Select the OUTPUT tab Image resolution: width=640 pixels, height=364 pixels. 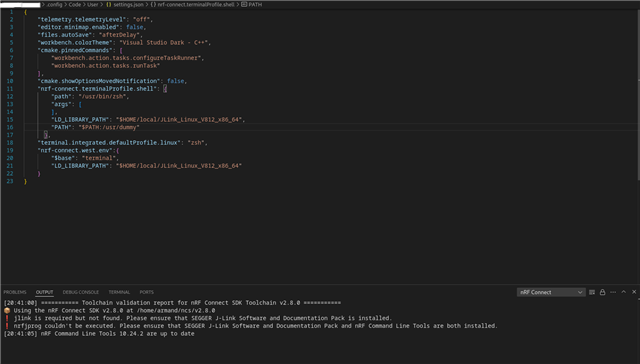pos(44,292)
